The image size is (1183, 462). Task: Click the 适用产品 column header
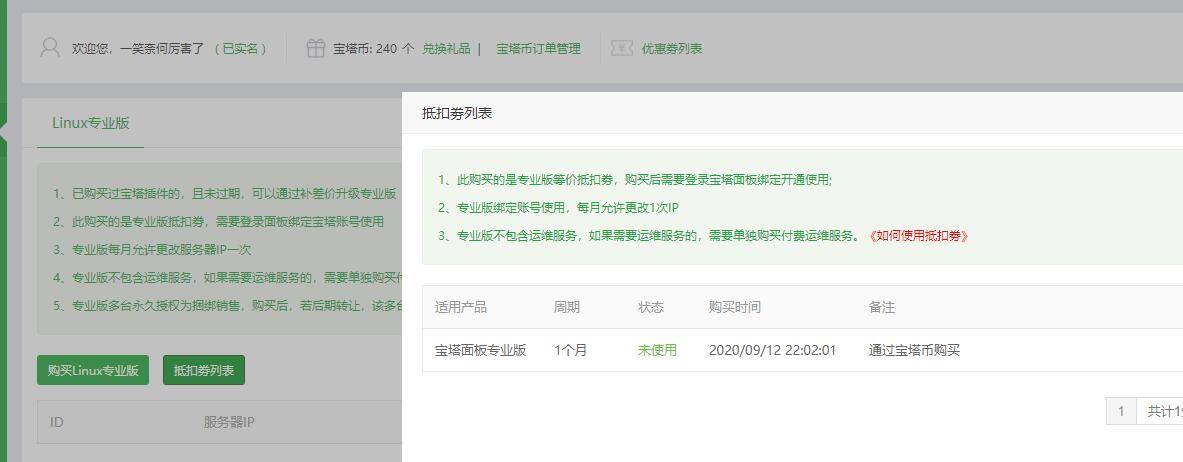[460, 307]
